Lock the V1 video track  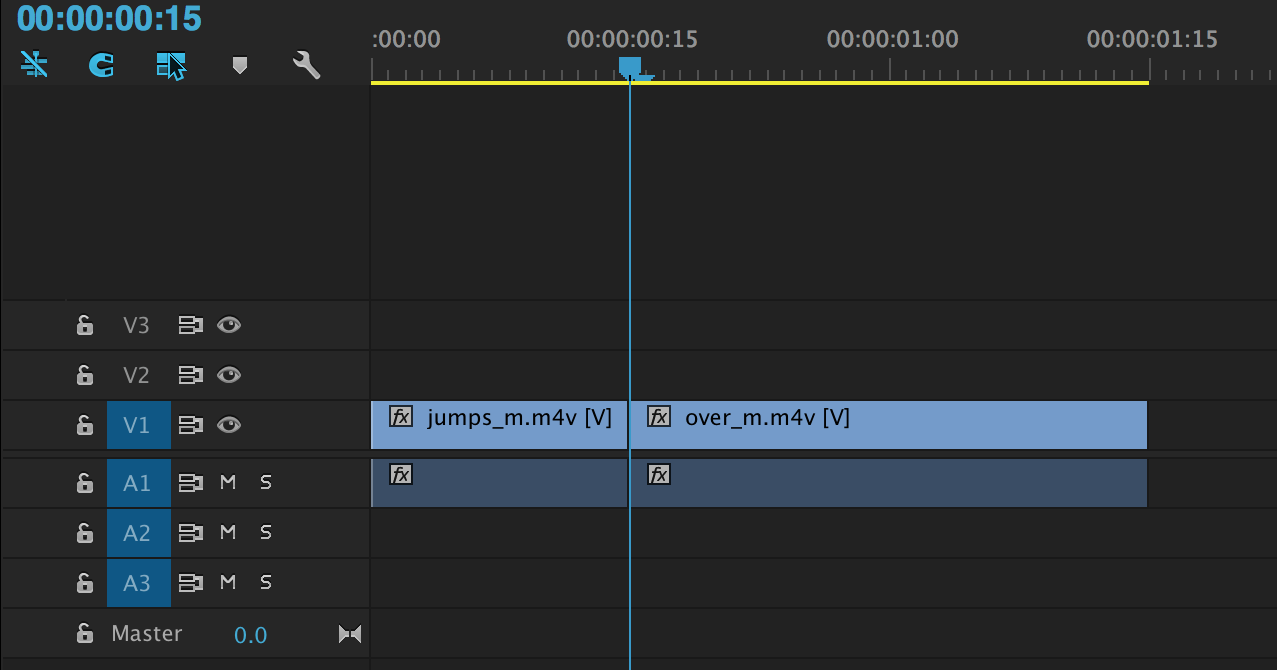click(85, 425)
